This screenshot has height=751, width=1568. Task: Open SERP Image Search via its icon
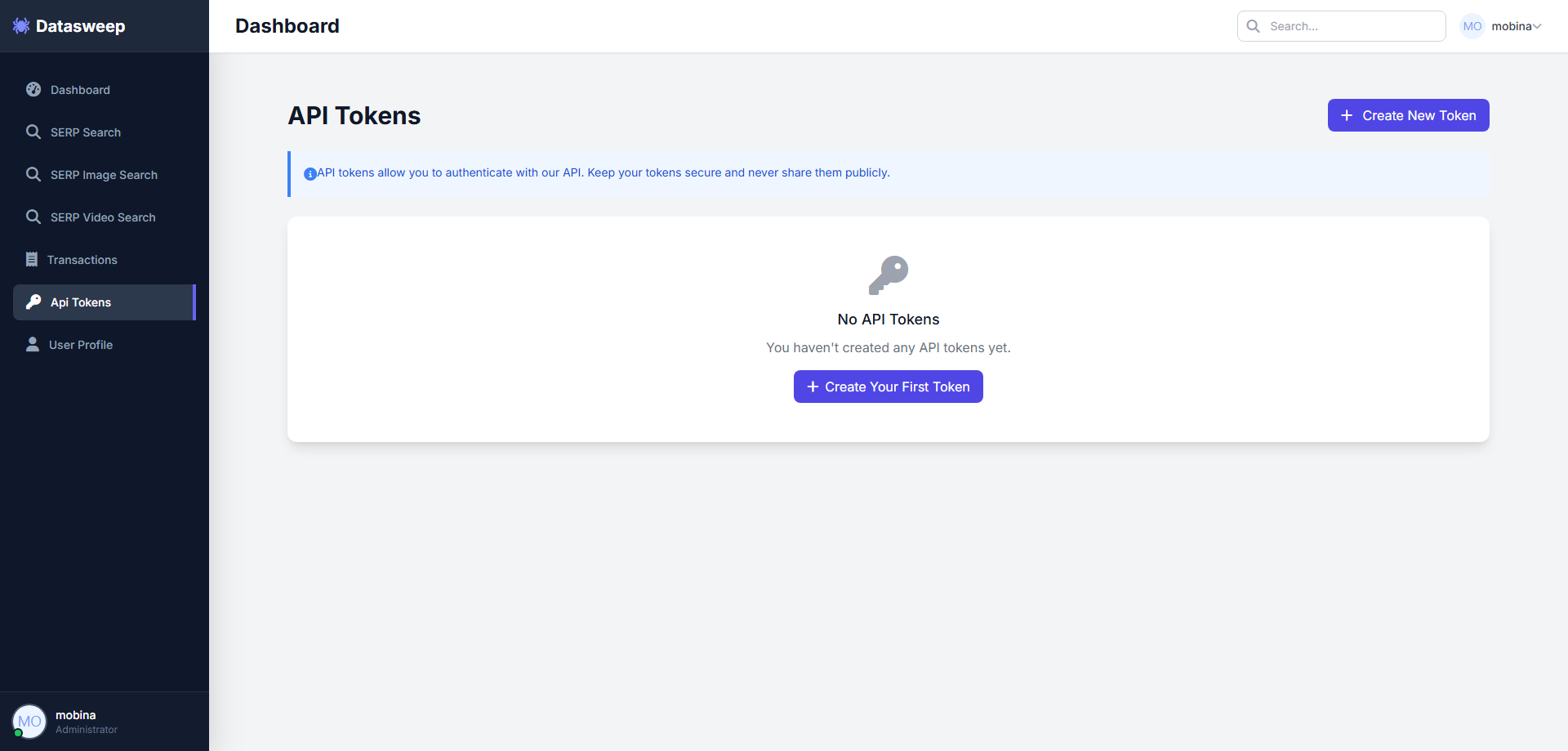[x=33, y=174]
